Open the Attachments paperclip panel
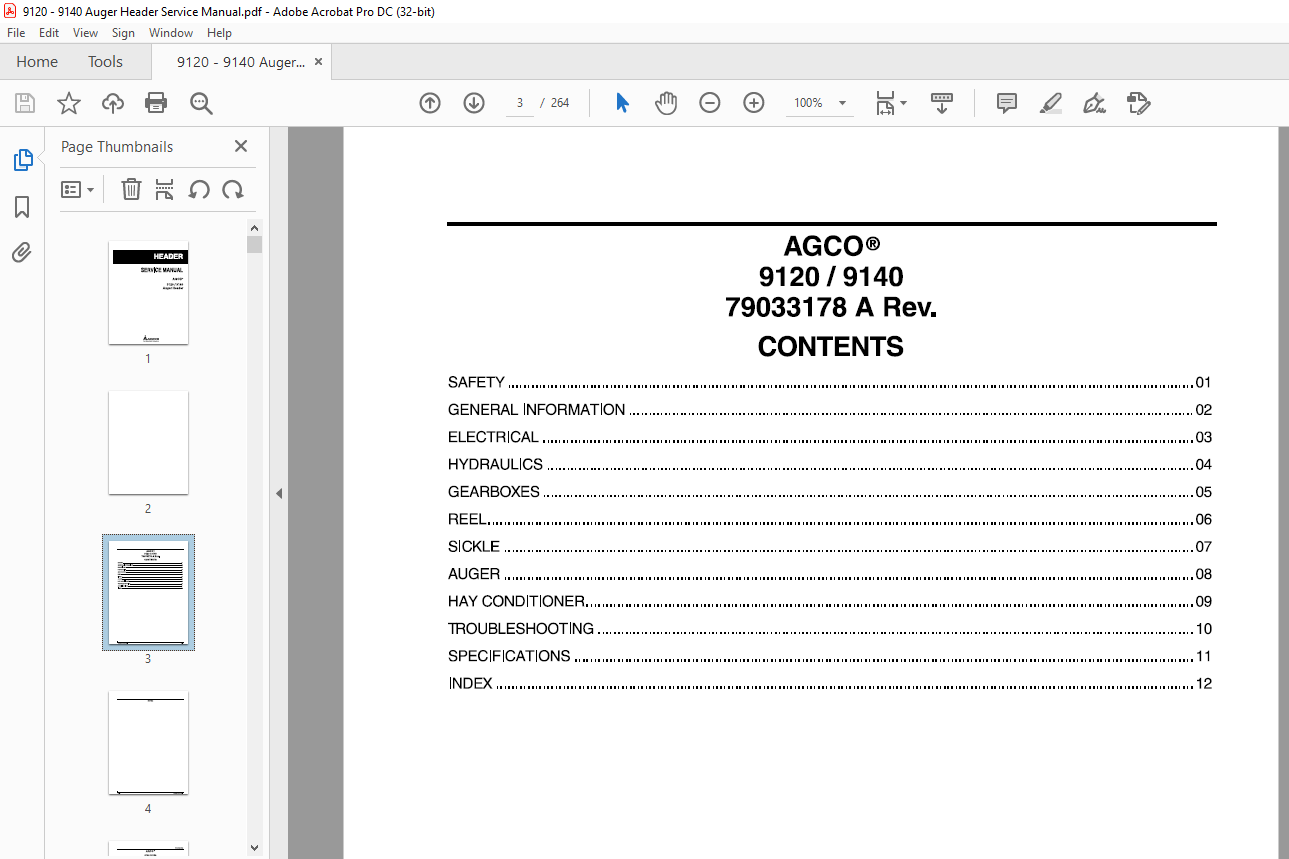1289x859 pixels. (22, 252)
